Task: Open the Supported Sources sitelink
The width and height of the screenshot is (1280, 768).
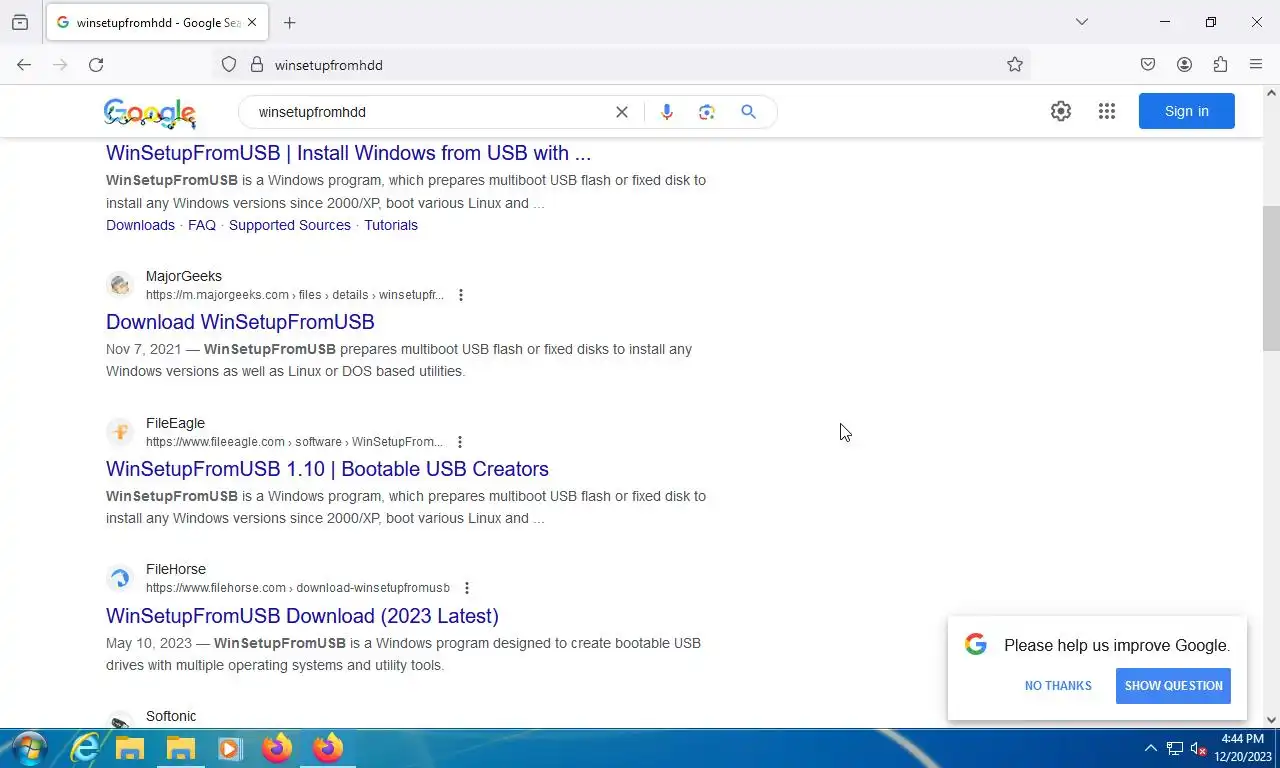Action: coord(290,225)
